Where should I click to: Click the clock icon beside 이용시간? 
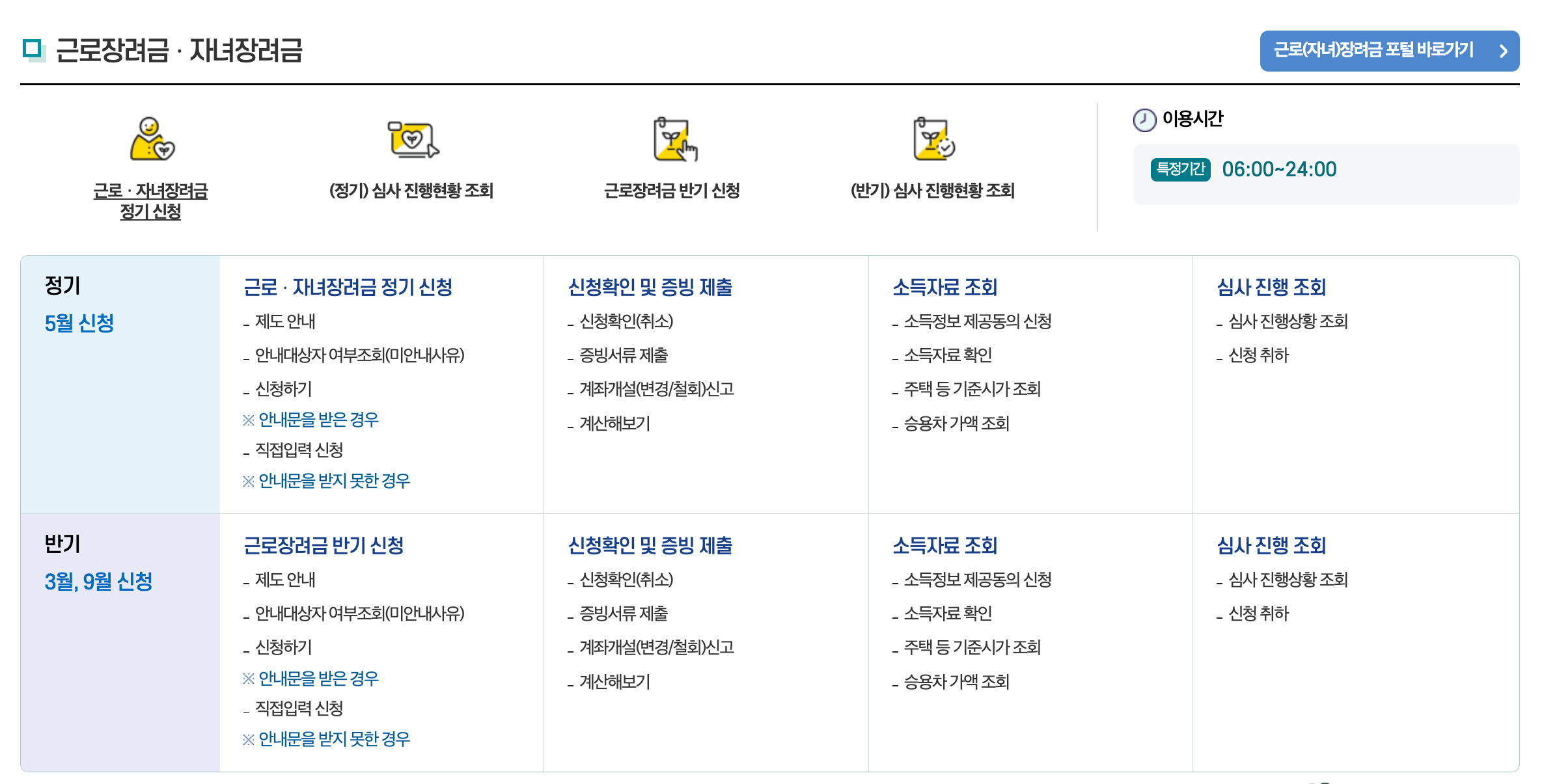tap(1144, 120)
